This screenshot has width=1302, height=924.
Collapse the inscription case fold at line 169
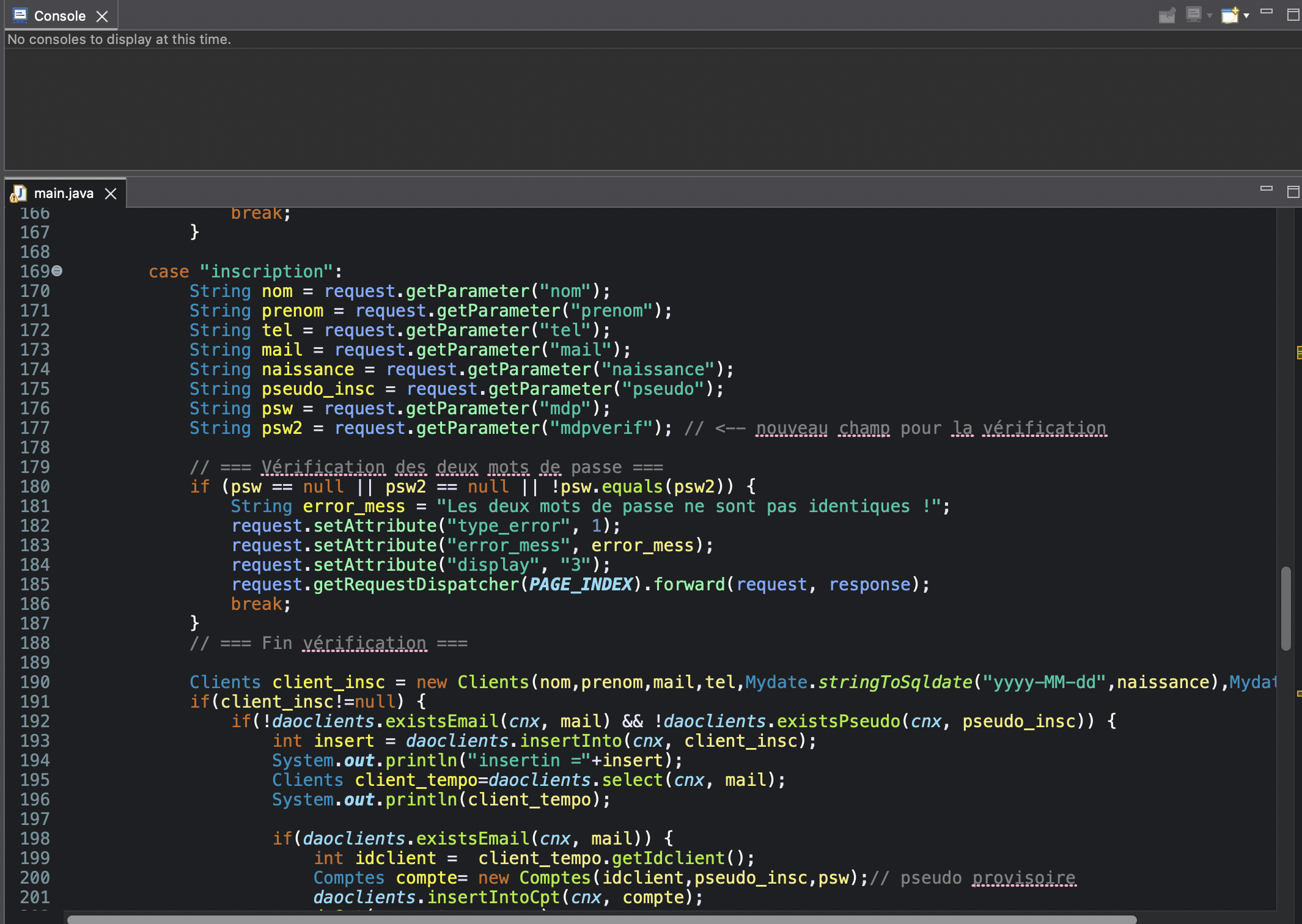tap(56, 270)
